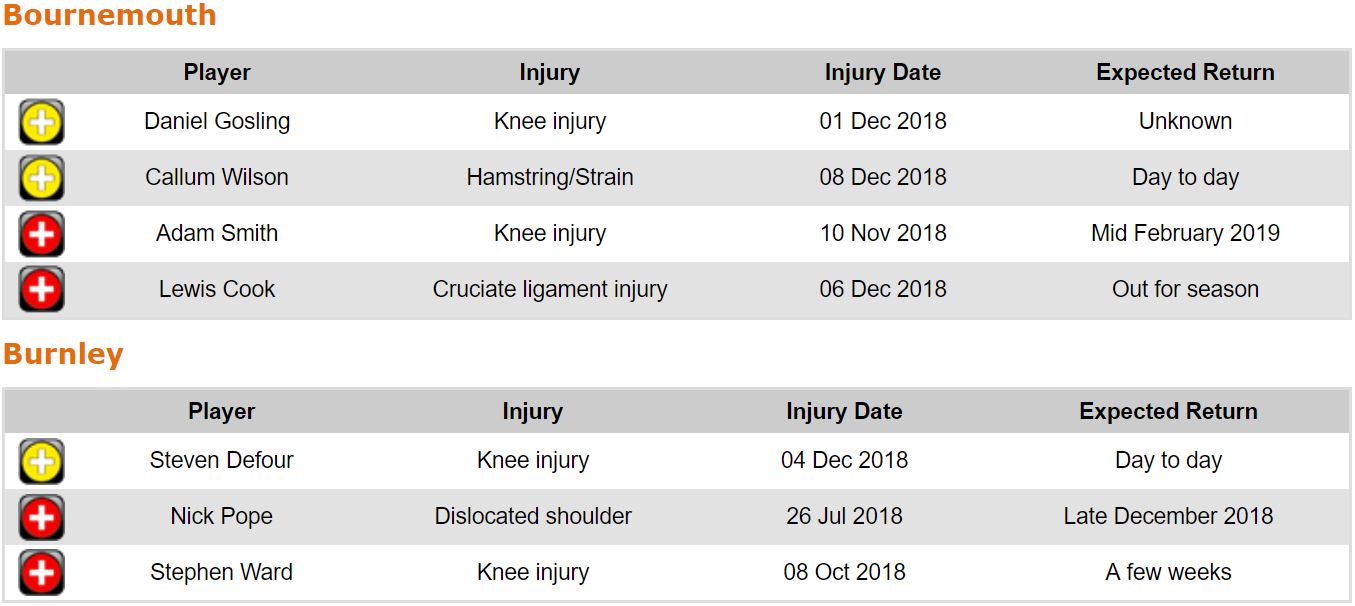1355x606 pixels.
Task: Click the red icon beside Stephen Ward
Action: click(x=41, y=574)
